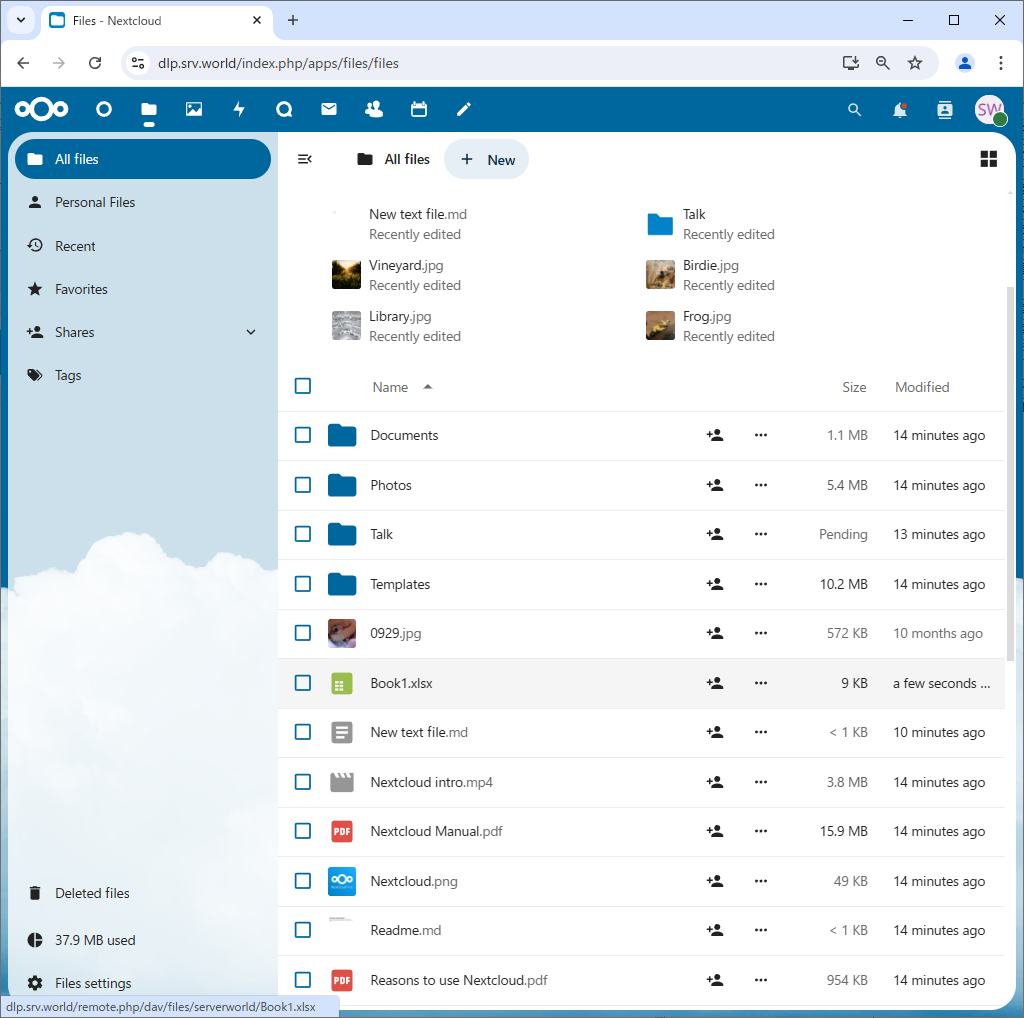Open browser zoom control icon
1024x1018 pixels.
tap(882, 63)
